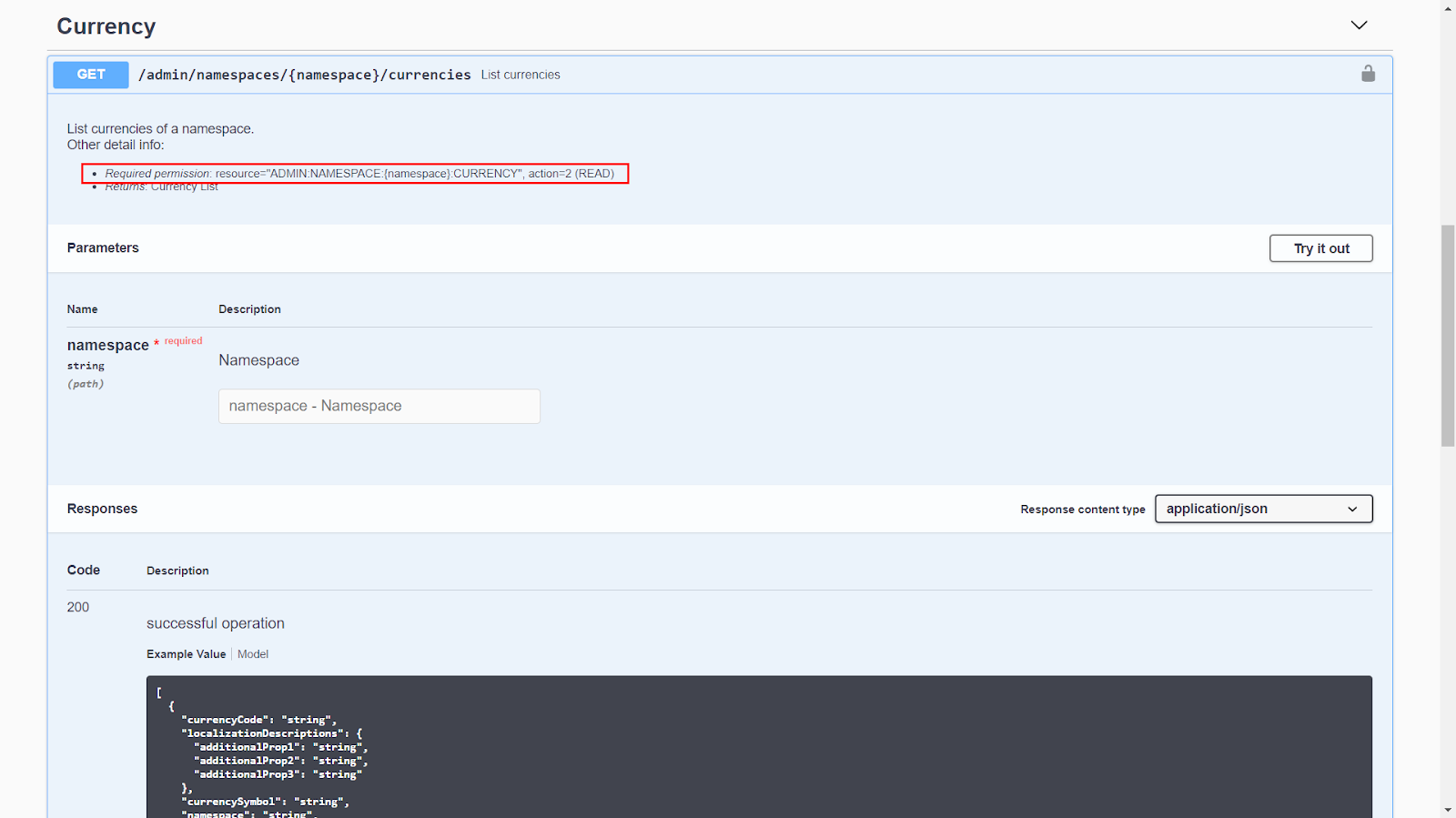
Task: Click the Required permission line
Action: click(x=359, y=174)
